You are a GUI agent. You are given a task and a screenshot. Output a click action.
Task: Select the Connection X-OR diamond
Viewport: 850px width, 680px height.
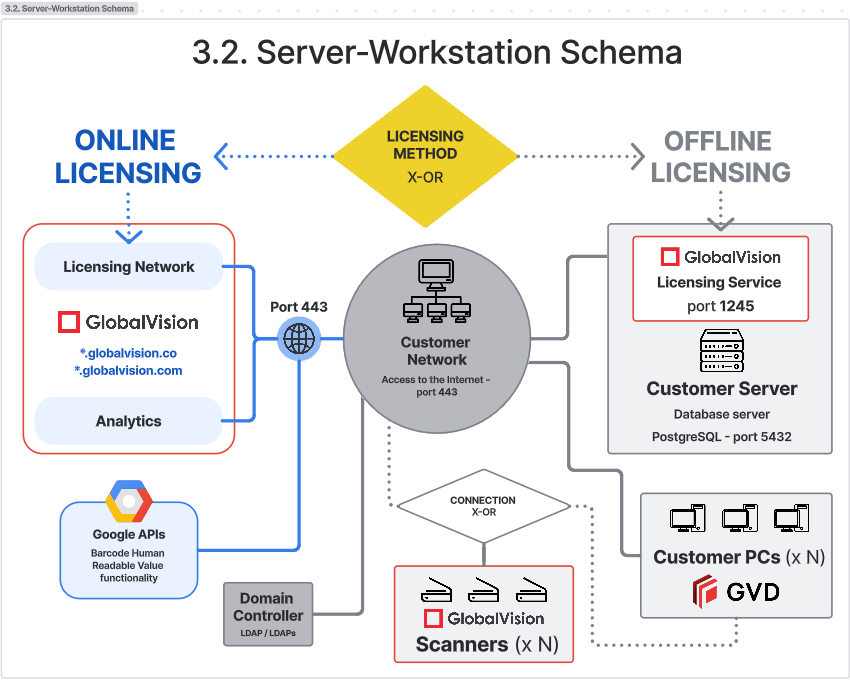click(483, 506)
